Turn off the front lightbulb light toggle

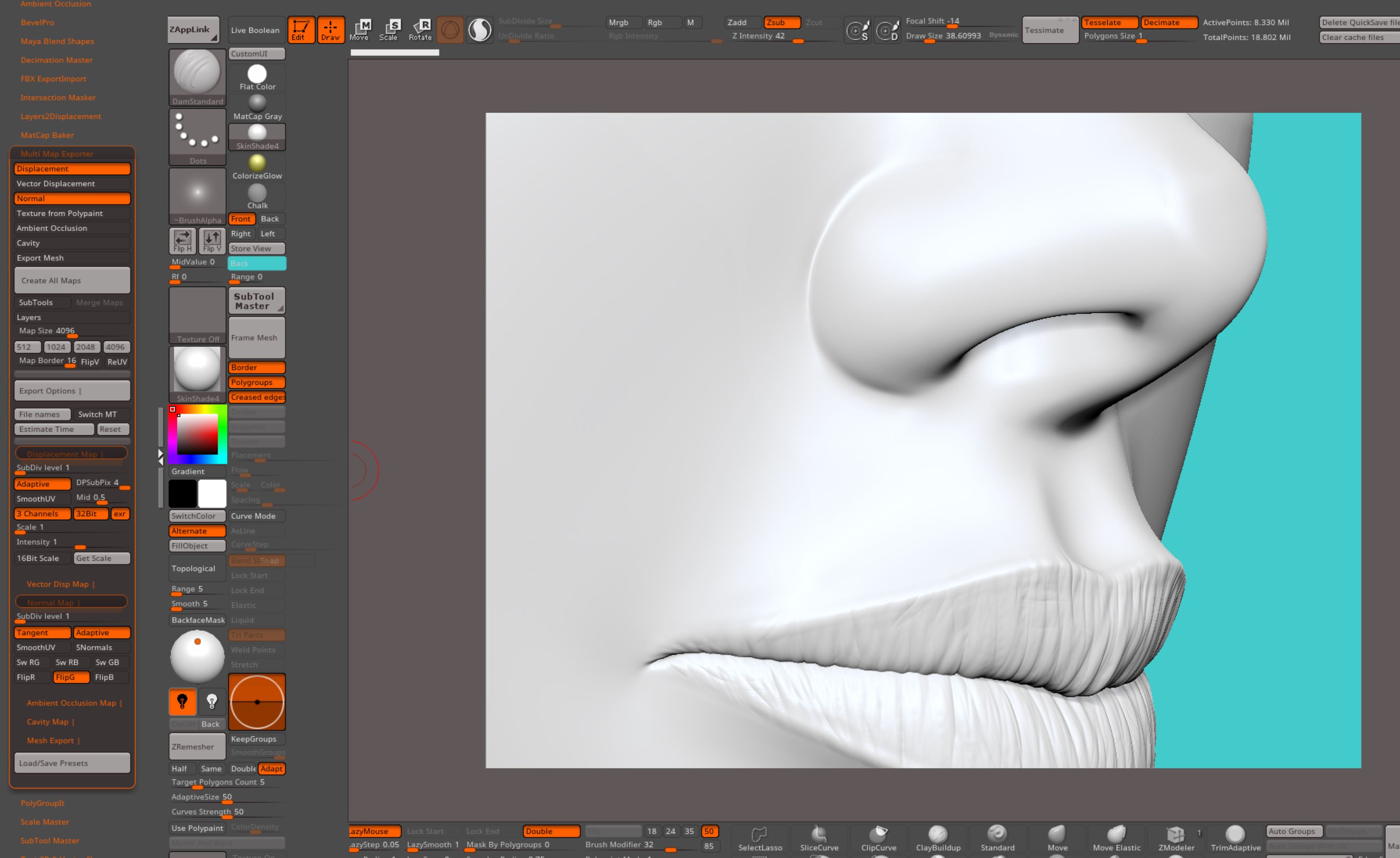point(182,702)
